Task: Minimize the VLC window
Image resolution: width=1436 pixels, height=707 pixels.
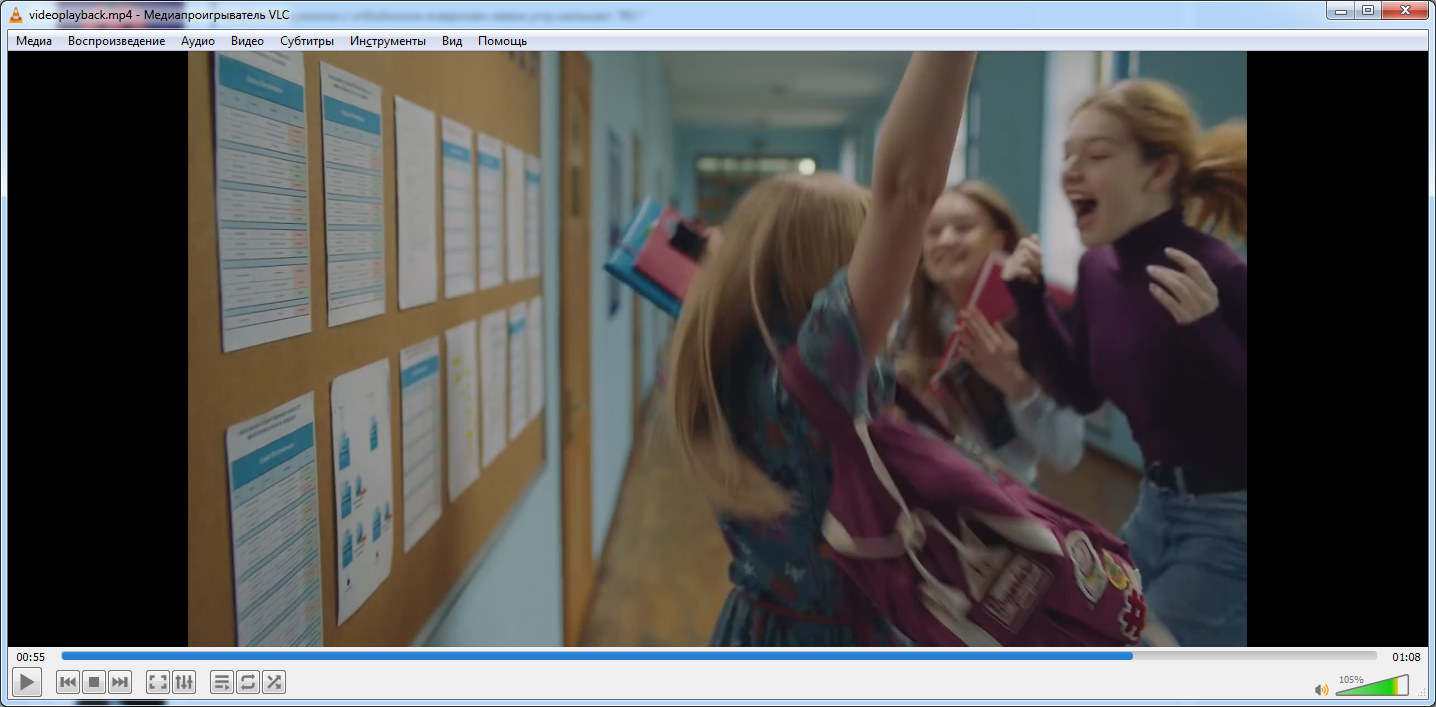Action: pos(1341,10)
